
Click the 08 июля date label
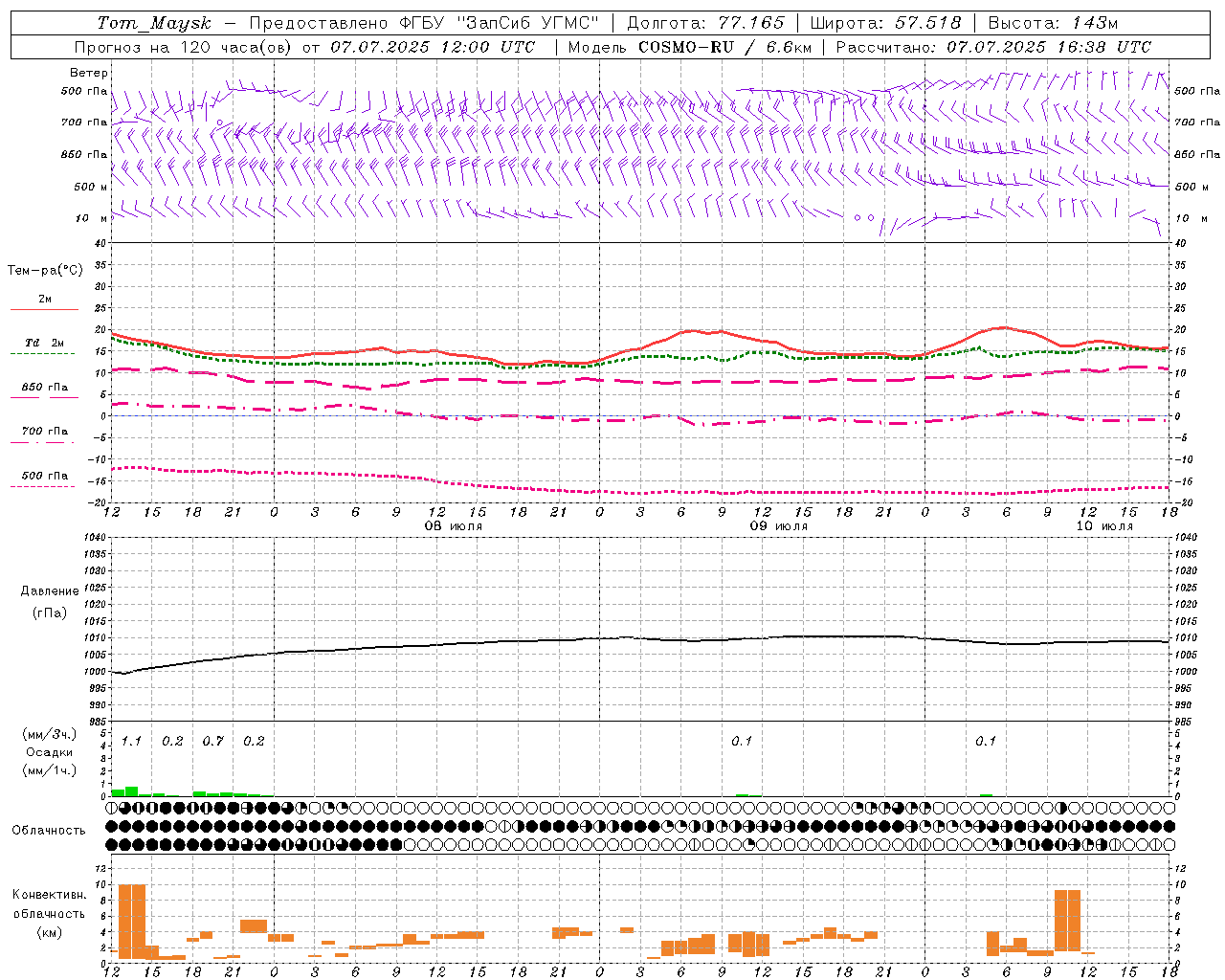pyautogui.click(x=454, y=526)
